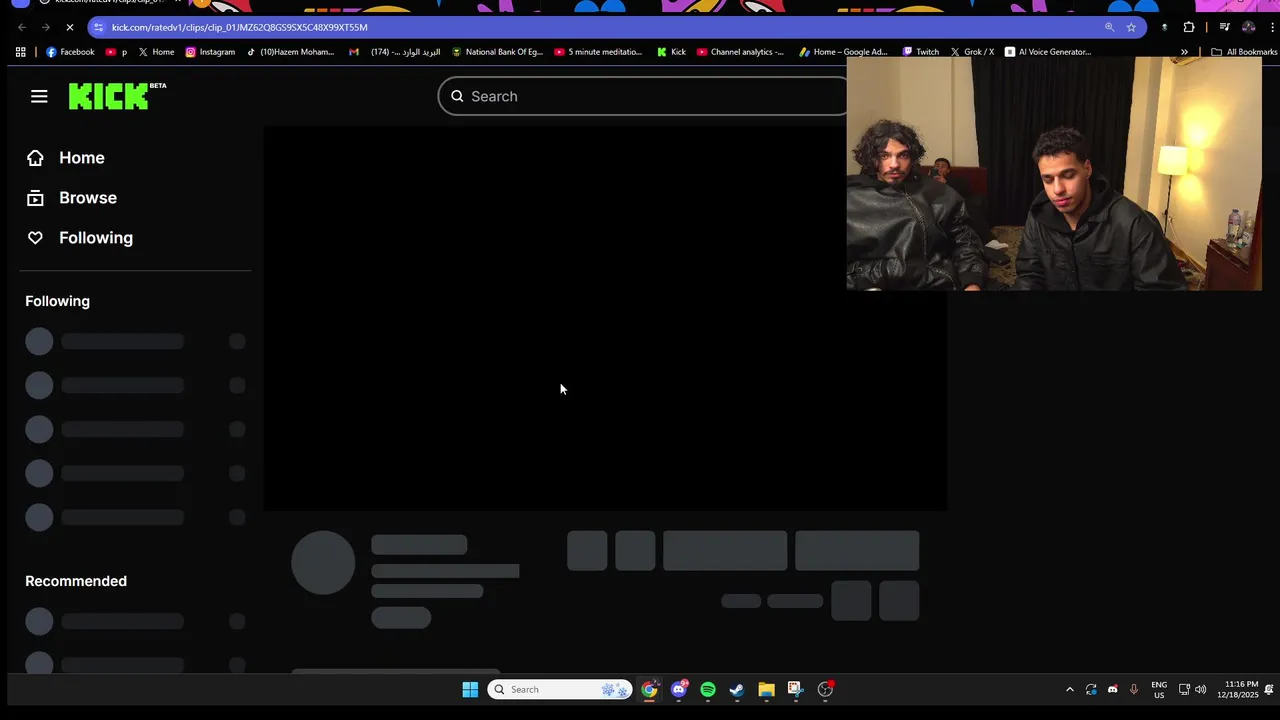
Task: Open Steam from the taskbar
Action: [x=737, y=689]
